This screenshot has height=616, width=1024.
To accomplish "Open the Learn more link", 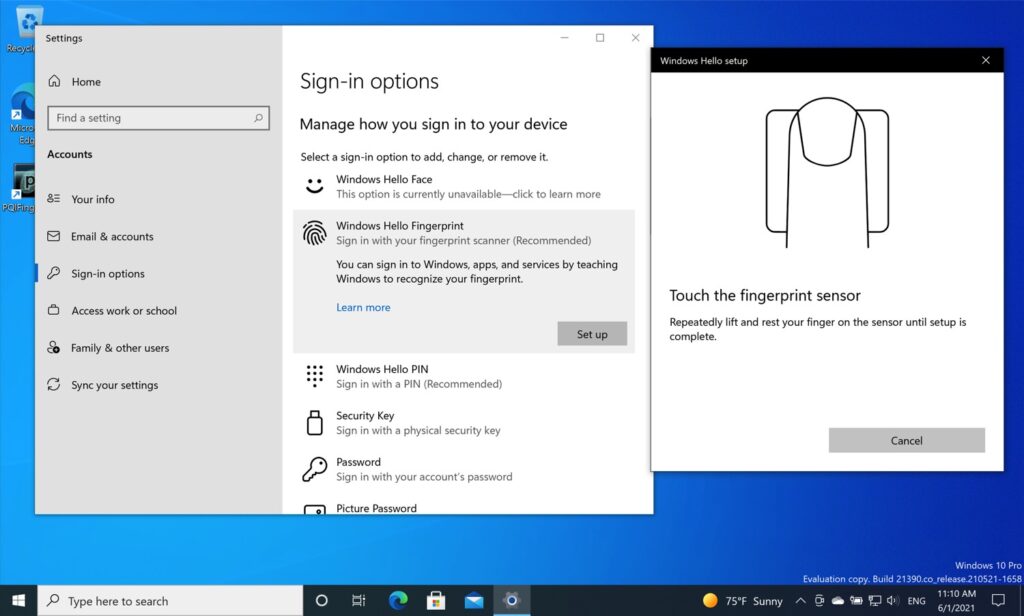I will [363, 307].
